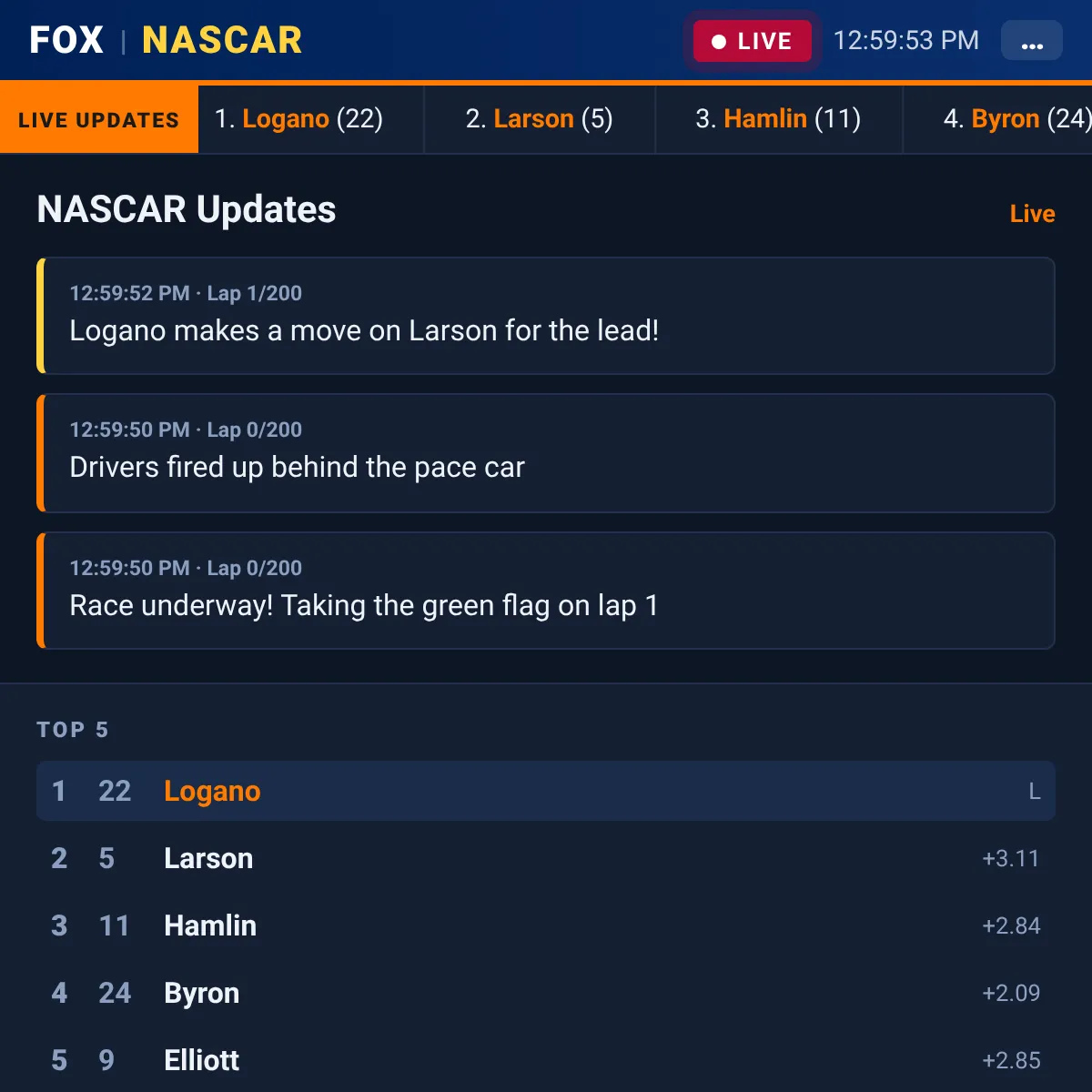
Task: Select Byron row in Top 5 standings
Action: click(546, 993)
